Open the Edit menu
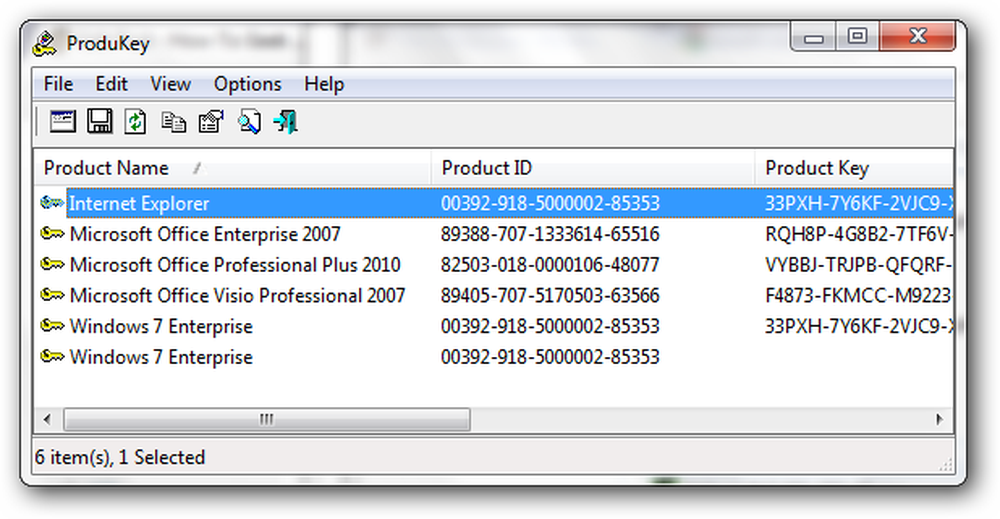 click(112, 84)
